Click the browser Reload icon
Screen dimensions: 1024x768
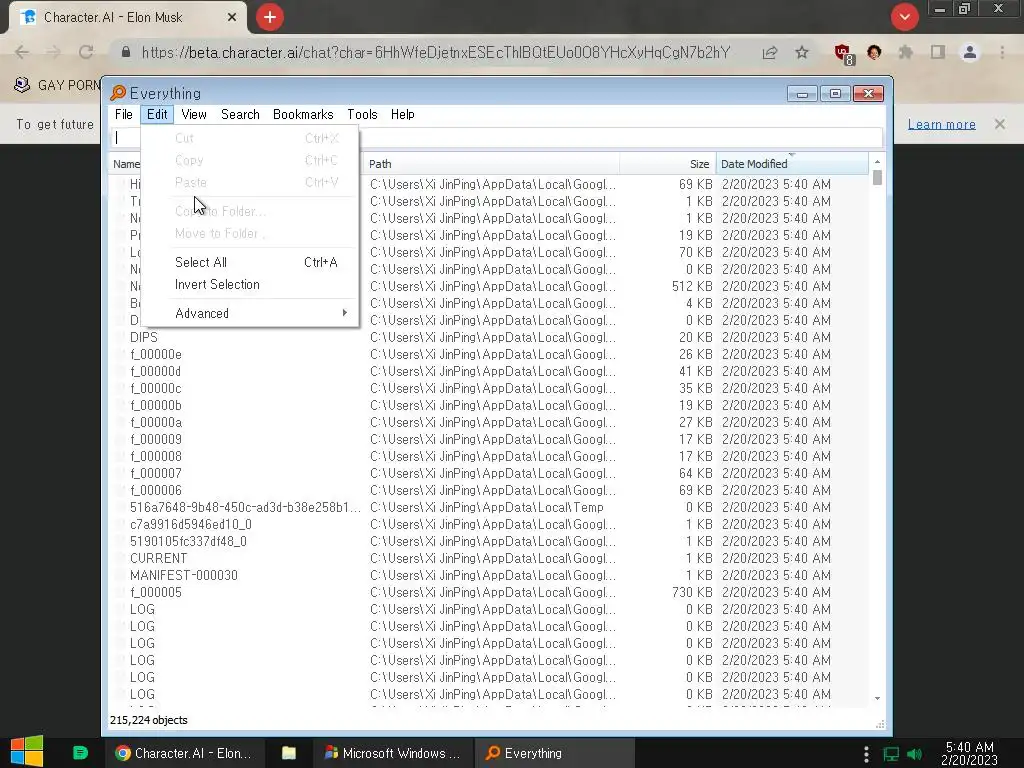(86, 52)
